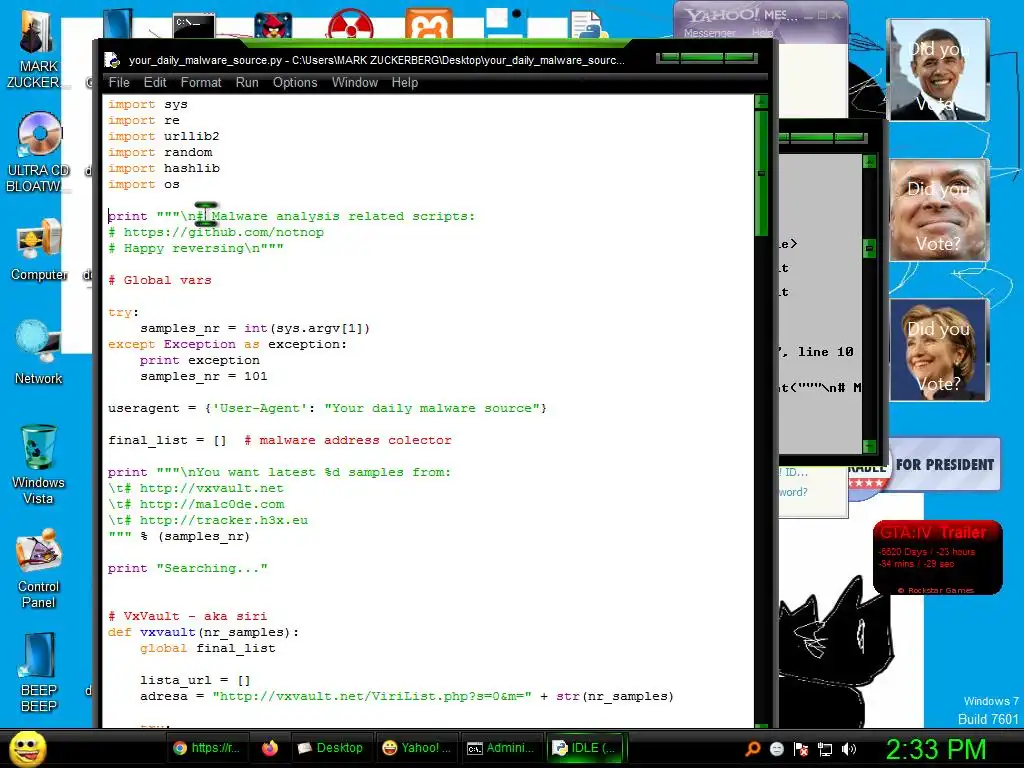Click the McCain 'Did you Vote?' gadget

pos(938,210)
